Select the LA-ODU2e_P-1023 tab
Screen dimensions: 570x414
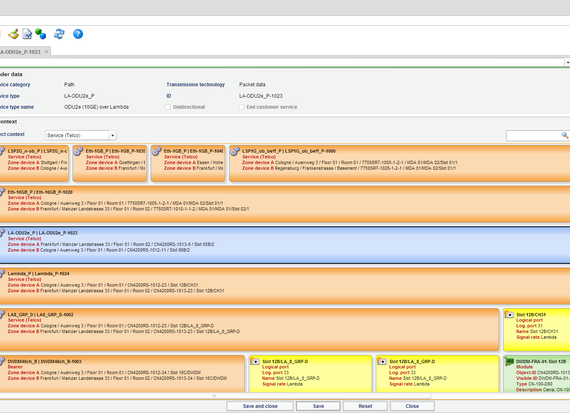point(20,52)
